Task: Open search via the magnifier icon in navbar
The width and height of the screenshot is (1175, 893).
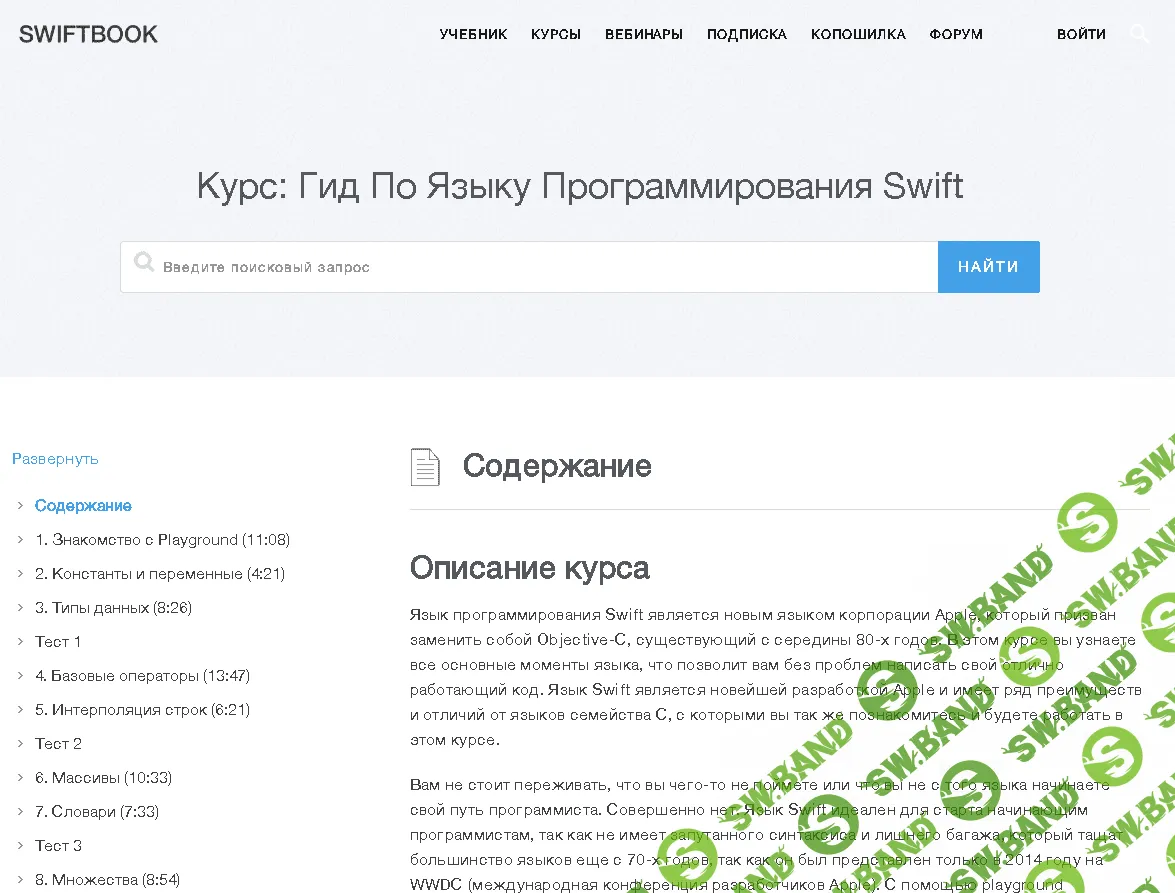Action: [1139, 33]
